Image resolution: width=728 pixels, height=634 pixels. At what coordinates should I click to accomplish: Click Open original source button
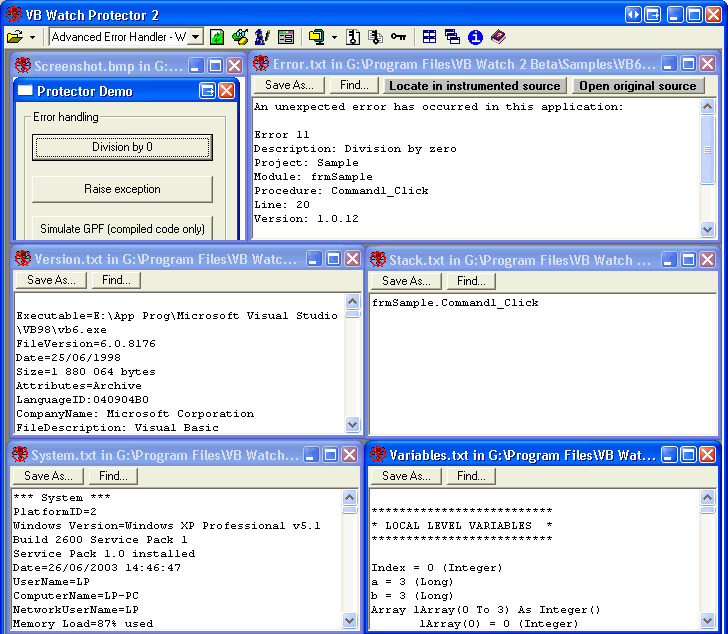637,85
